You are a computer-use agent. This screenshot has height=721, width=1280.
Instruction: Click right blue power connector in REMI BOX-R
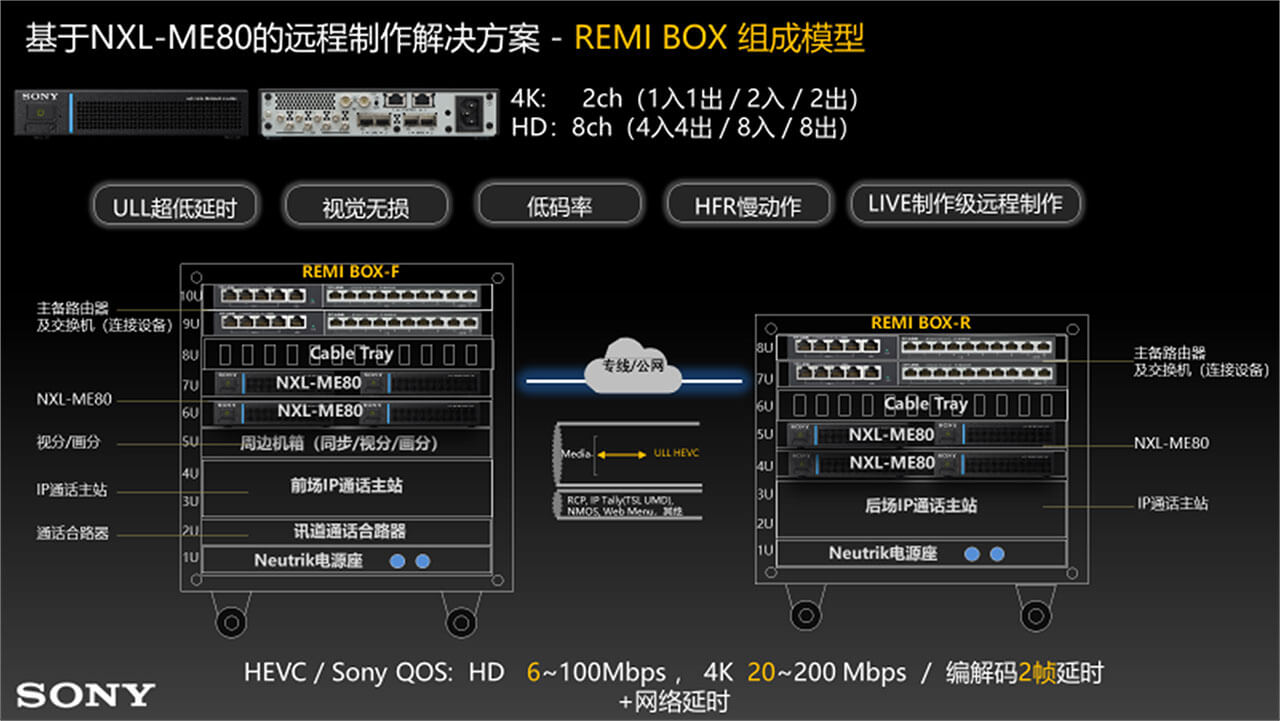coord(997,554)
